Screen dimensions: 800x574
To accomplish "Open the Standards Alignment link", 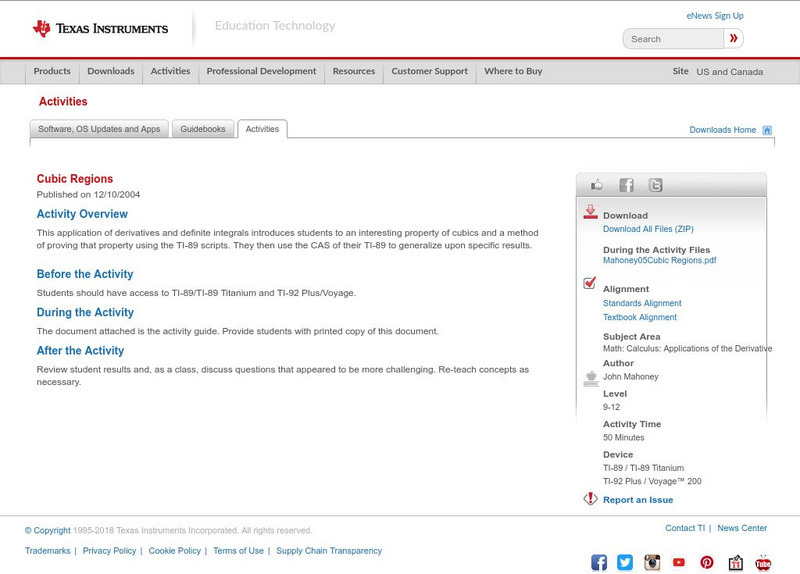I will [x=642, y=303].
